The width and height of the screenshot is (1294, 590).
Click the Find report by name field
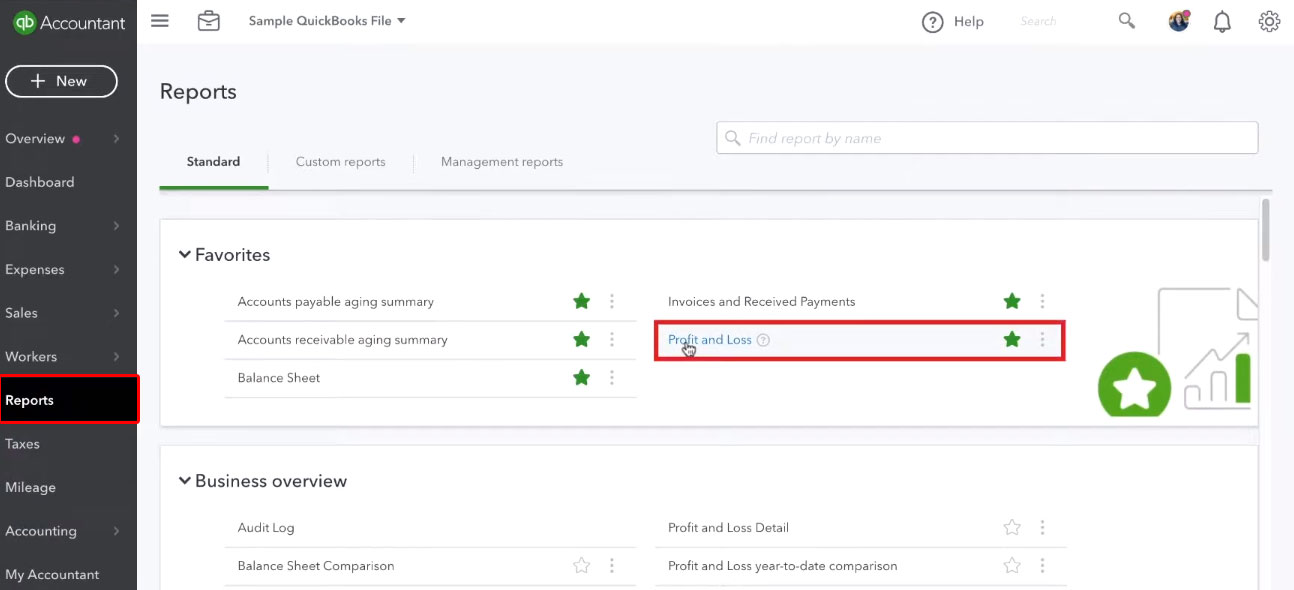pos(987,138)
